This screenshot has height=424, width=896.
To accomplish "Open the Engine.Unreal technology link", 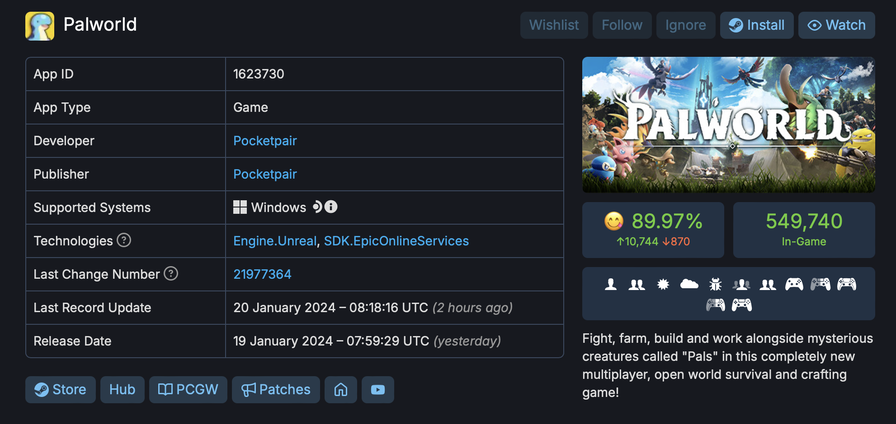I will point(275,241).
